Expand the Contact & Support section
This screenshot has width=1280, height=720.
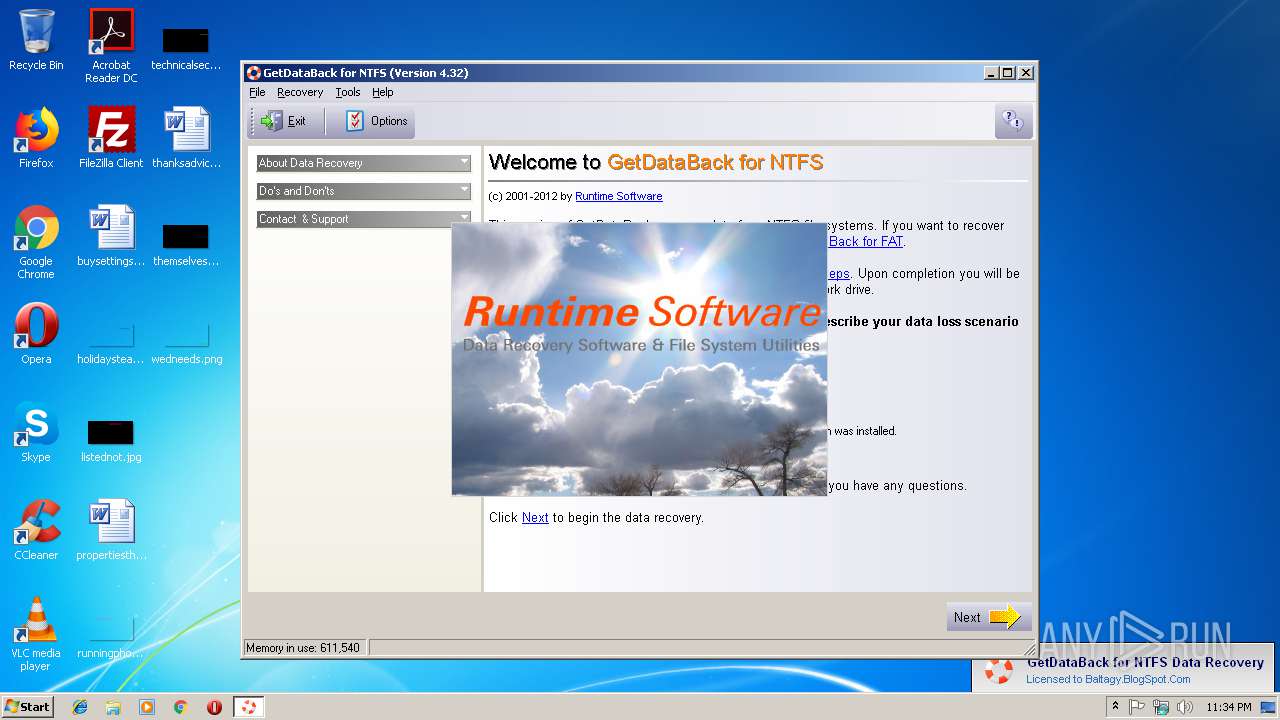tap(363, 219)
